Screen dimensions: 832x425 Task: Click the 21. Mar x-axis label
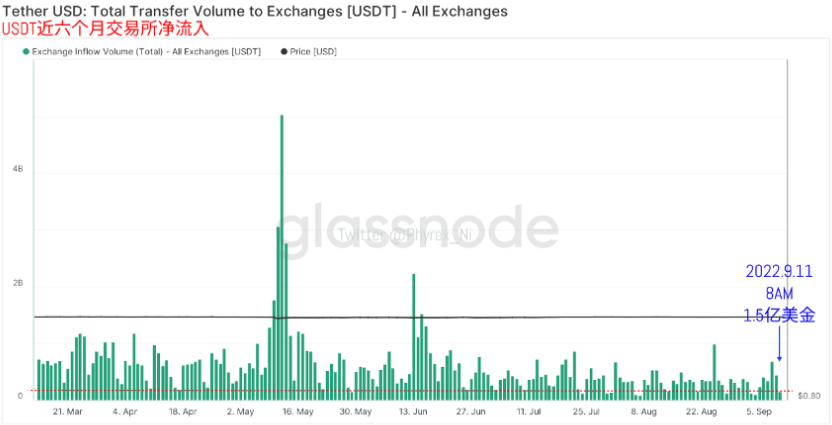pyautogui.click(x=67, y=411)
